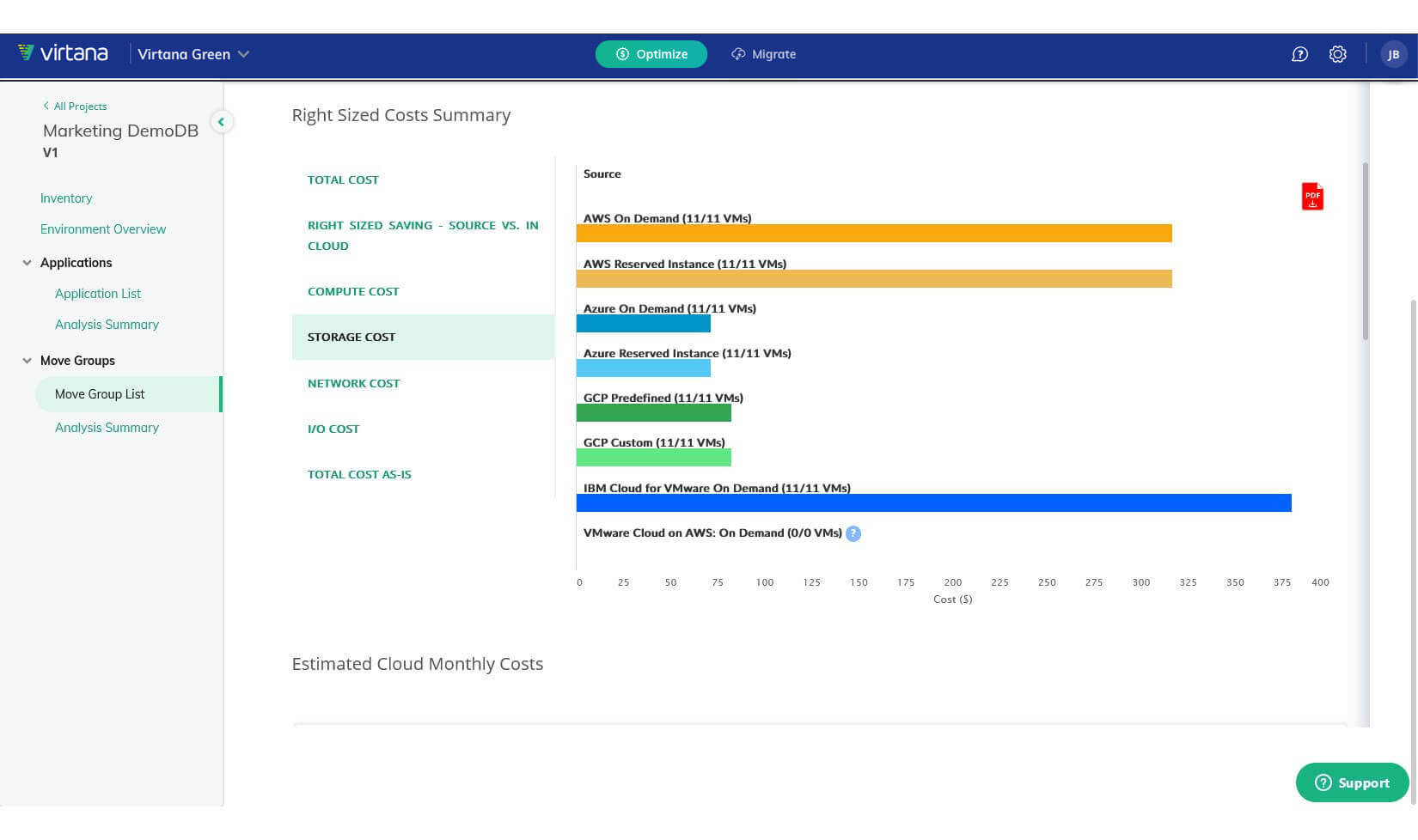Viewport: 1418px width, 840px height.
Task: Click the GCP Predefined green bar
Action: [x=654, y=413]
